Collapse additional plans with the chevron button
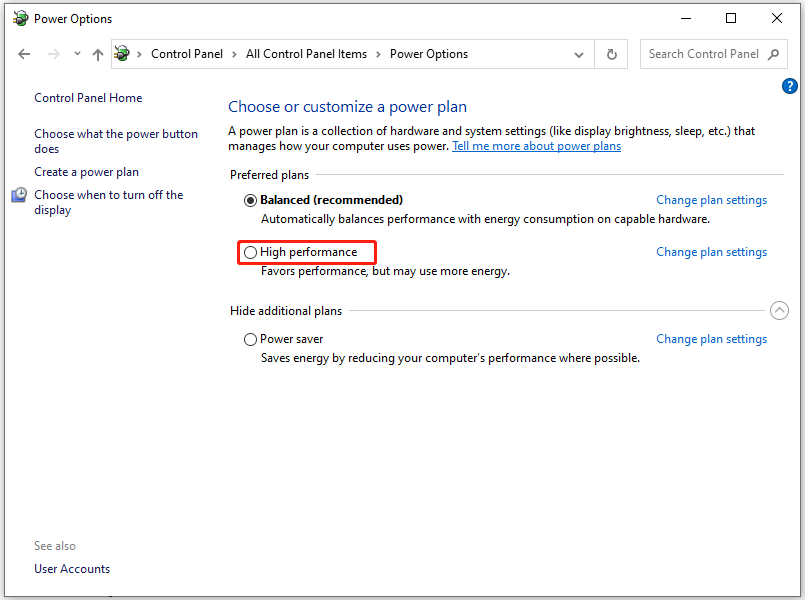Image resolution: width=805 pixels, height=600 pixels. tap(779, 310)
